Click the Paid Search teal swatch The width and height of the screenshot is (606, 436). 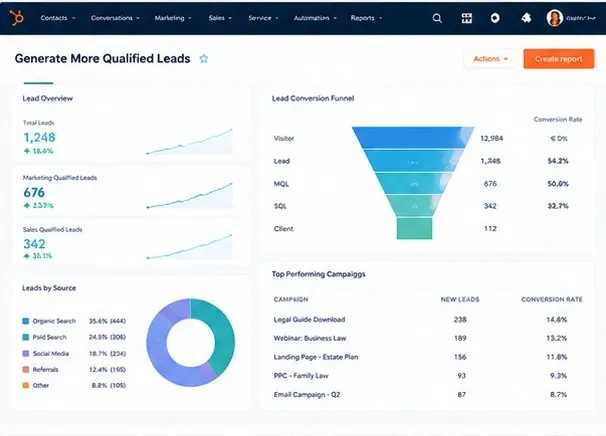coord(26,337)
